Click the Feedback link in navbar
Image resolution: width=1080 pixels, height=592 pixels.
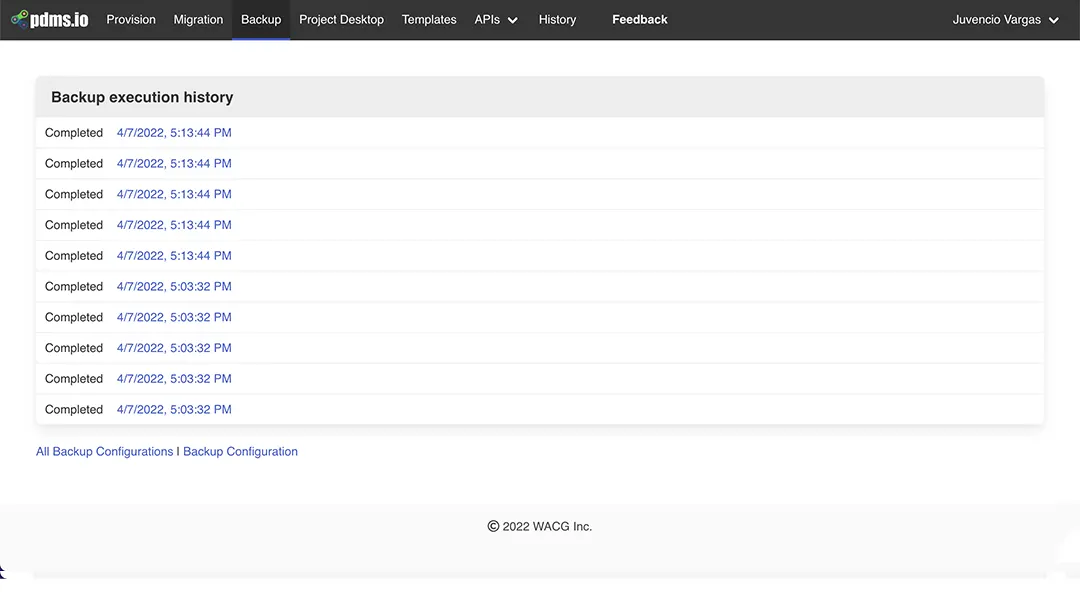point(640,19)
